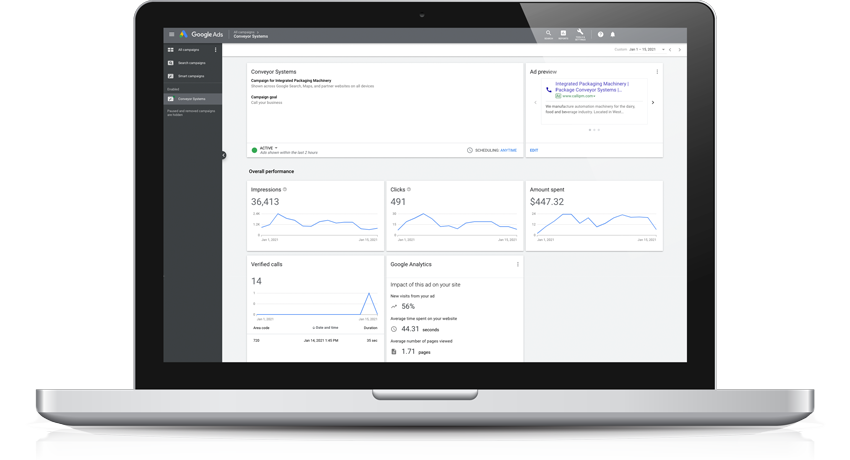Viewport: 850px width, 460px height.
Task: Open the notifications bell
Action: (613, 34)
